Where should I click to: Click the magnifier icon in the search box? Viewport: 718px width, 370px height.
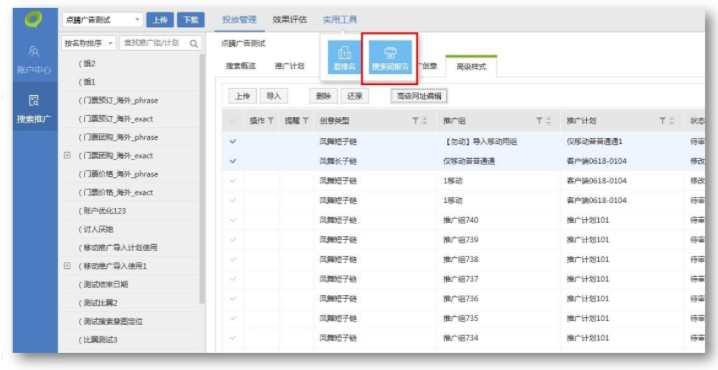pos(194,44)
